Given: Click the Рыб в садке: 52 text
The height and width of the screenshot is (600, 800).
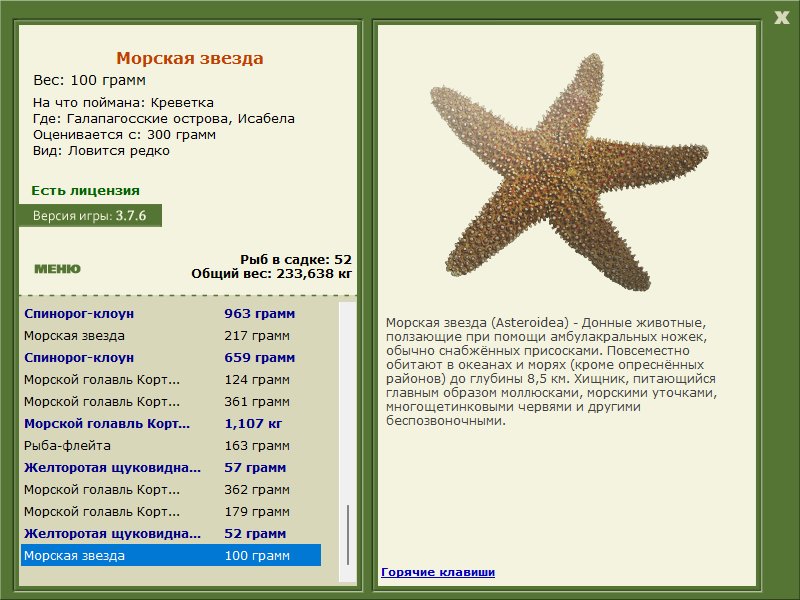Looking at the screenshot, I should tap(296, 259).
